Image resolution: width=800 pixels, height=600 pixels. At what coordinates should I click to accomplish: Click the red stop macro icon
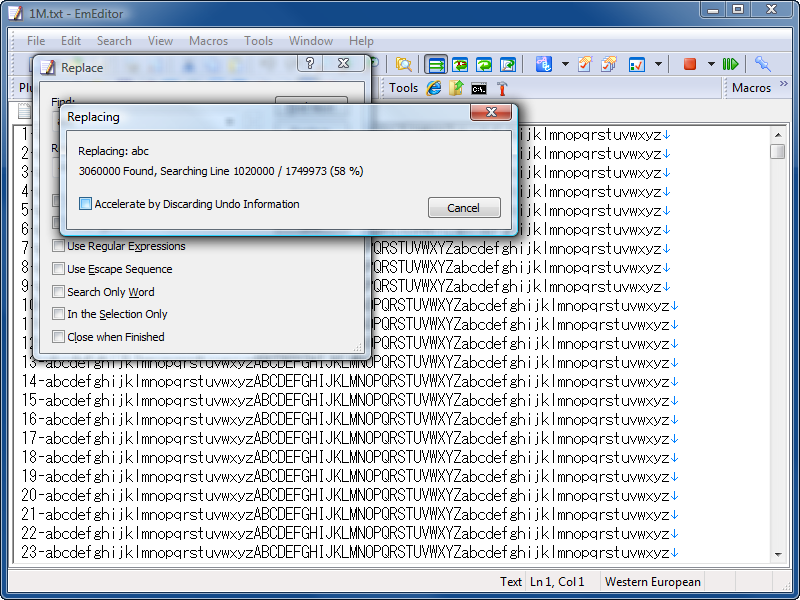click(690, 64)
